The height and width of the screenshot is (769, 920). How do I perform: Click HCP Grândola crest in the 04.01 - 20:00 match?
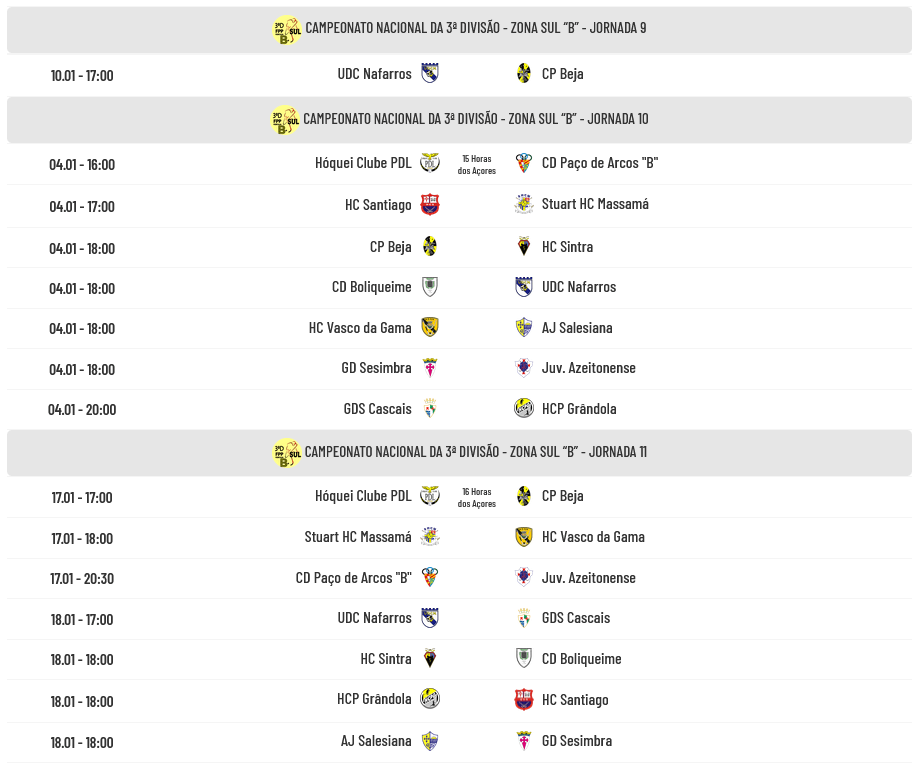click(524, 408)
